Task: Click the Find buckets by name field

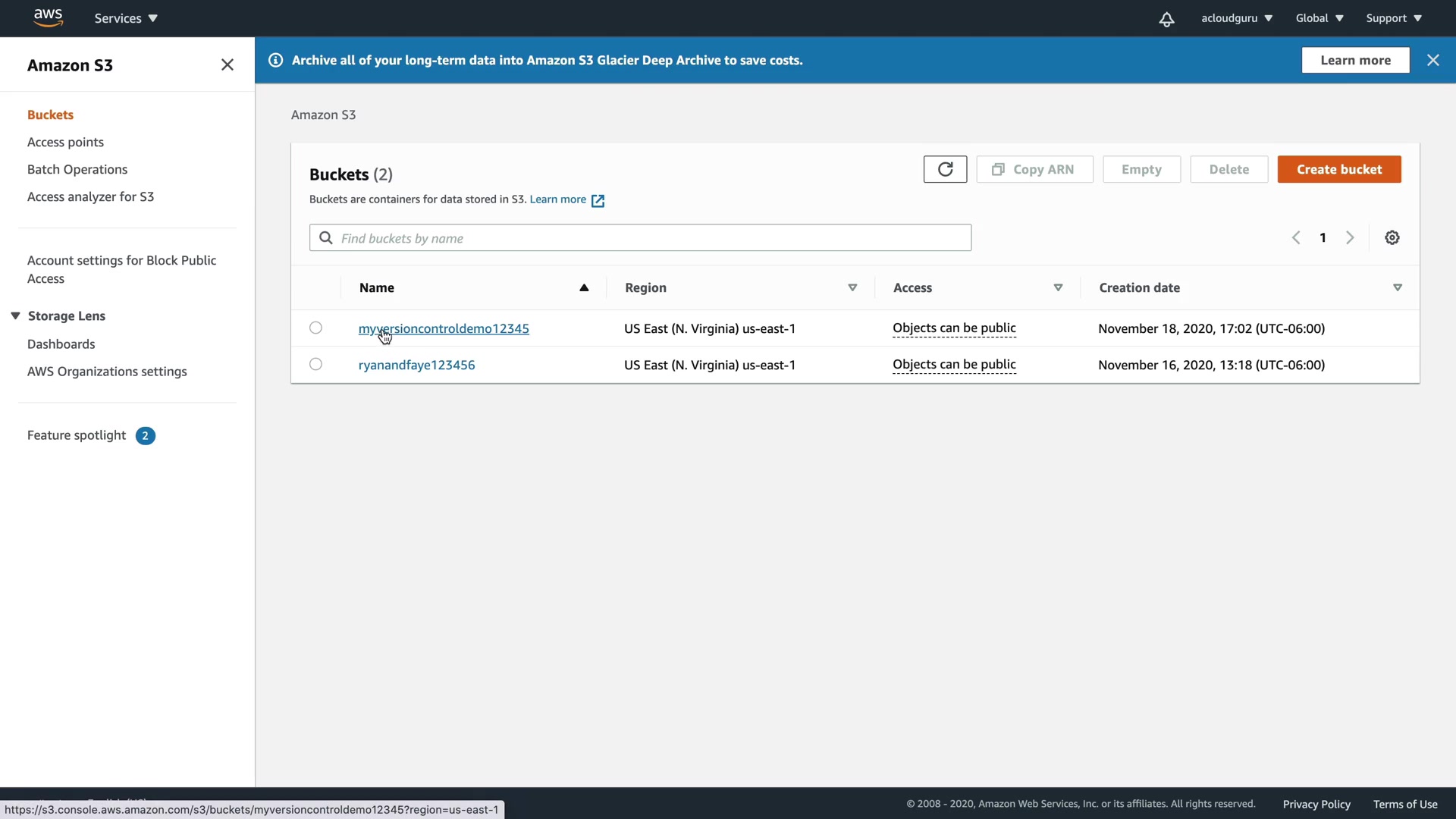Action: pos(640,238)
